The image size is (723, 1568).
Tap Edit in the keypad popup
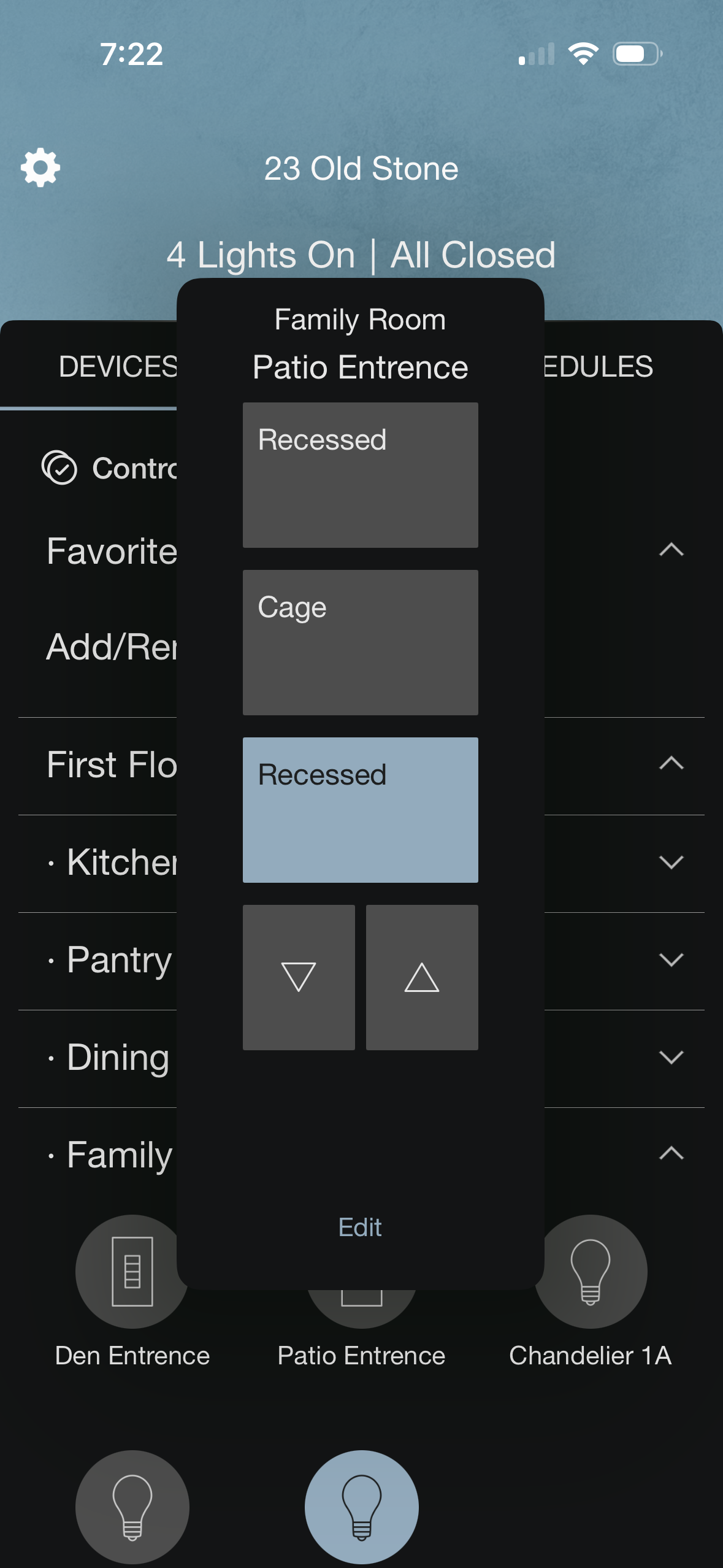(361, 1228)
